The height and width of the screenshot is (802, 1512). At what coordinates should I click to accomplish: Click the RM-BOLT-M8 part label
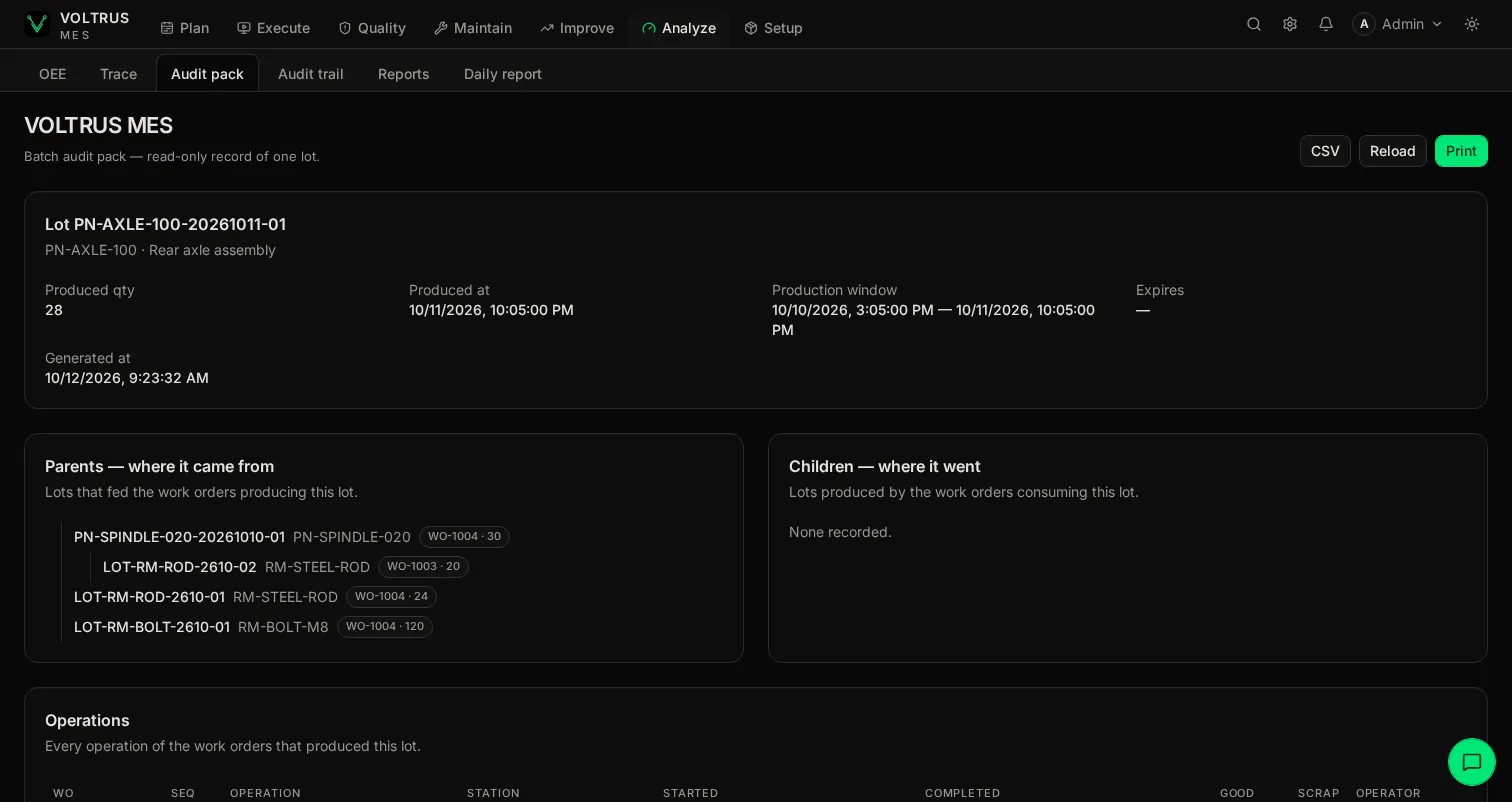click(283, 627)
